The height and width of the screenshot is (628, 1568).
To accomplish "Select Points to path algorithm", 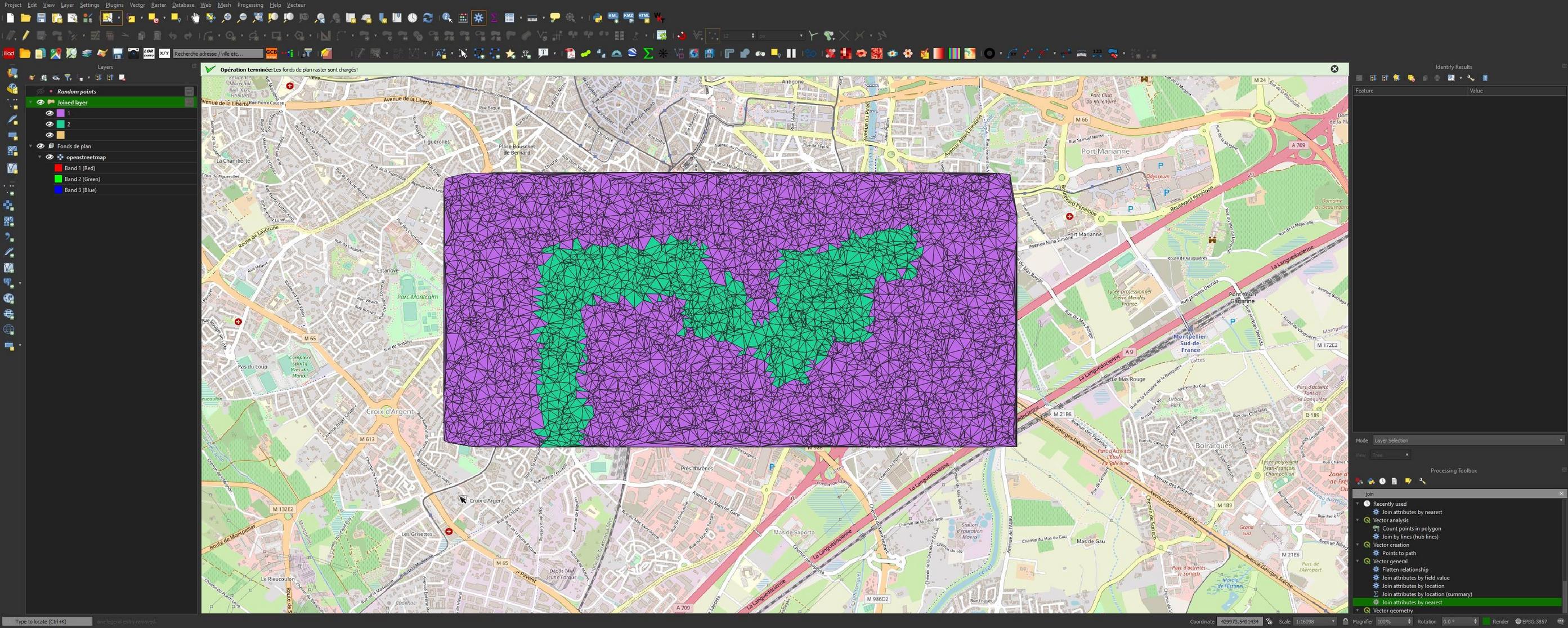I will 1398,553.
